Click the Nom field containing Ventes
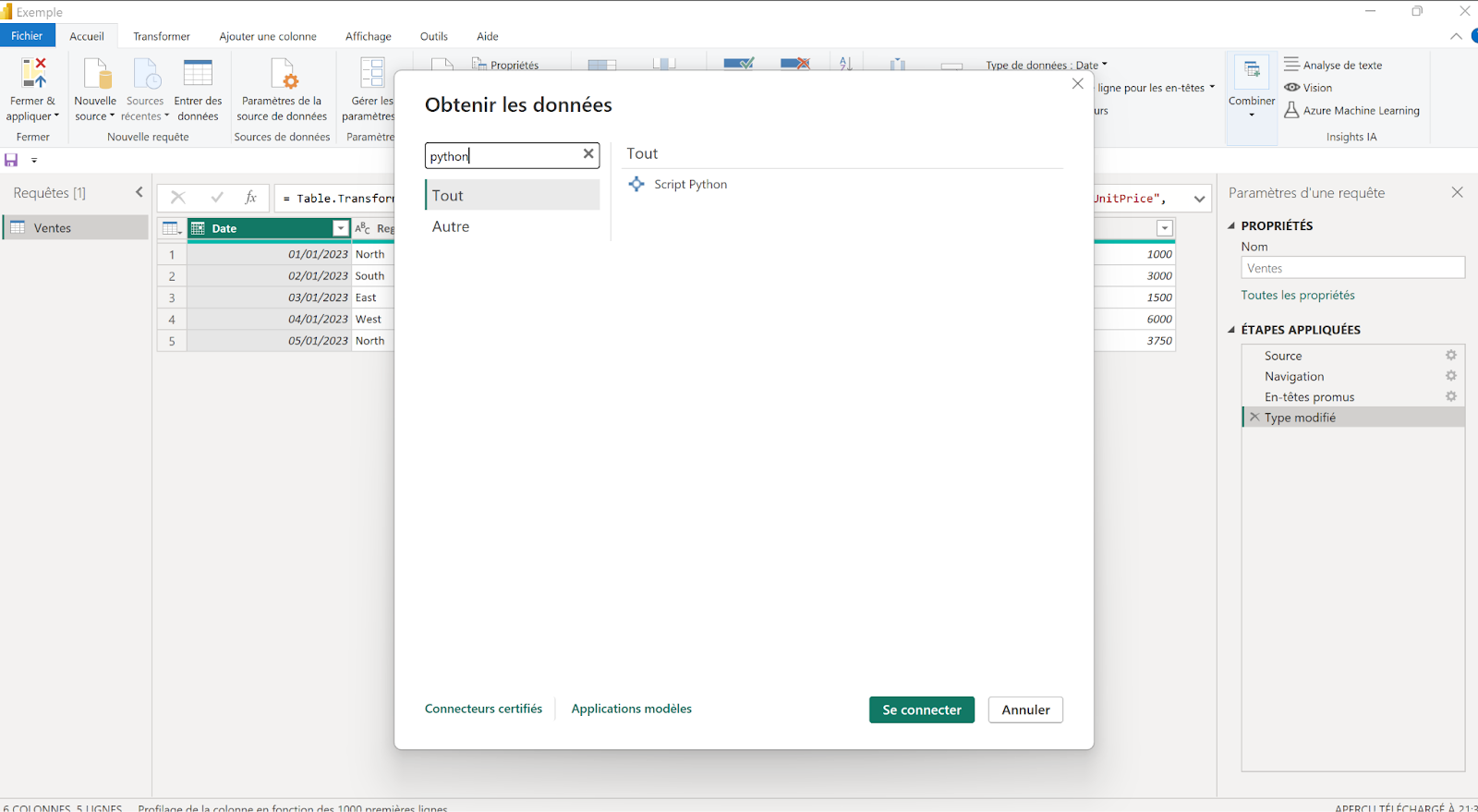Viewport: 1478px width, 812px height. tap(1353, 268)
